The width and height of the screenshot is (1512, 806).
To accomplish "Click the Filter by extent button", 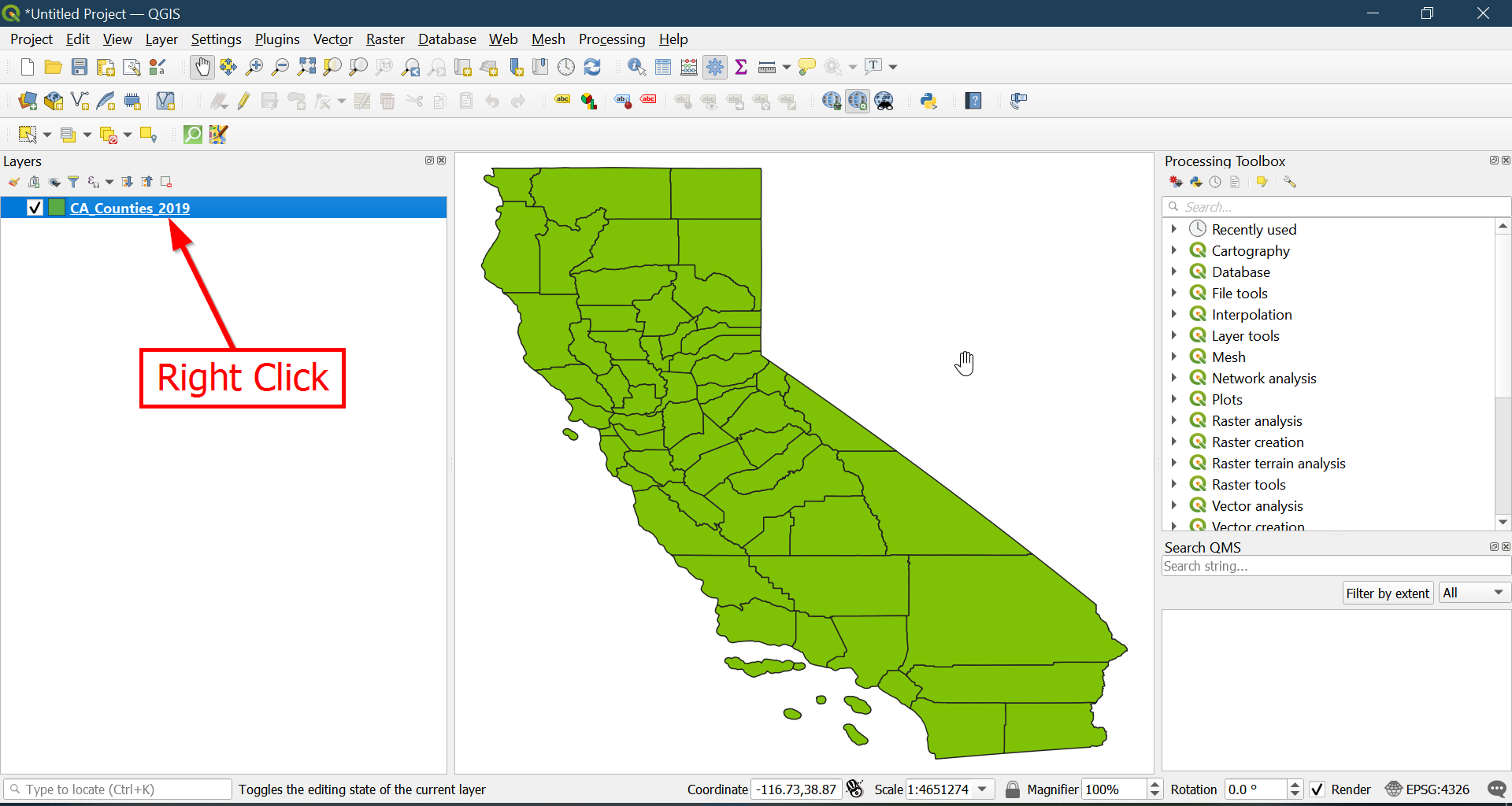I will tap(1387, 593).
